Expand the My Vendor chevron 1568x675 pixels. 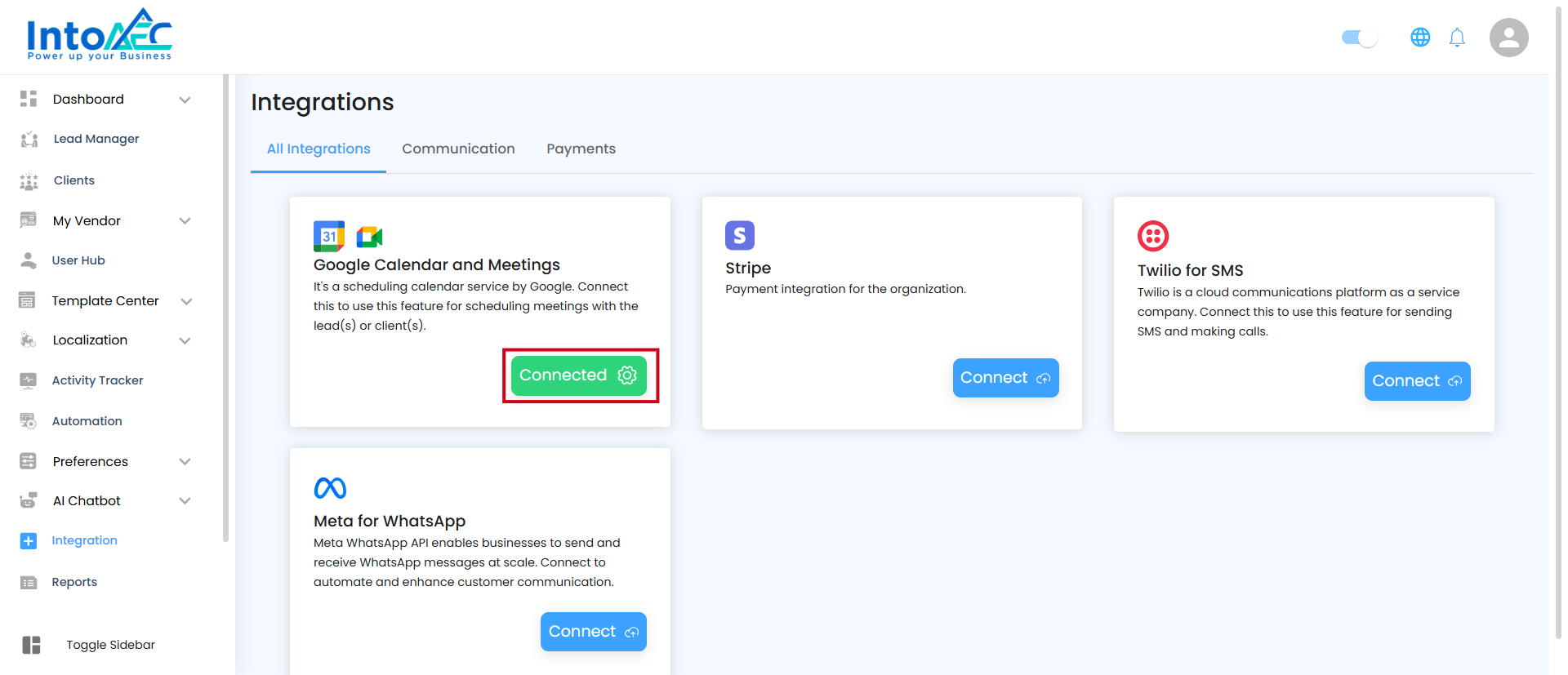click(185, 220)
